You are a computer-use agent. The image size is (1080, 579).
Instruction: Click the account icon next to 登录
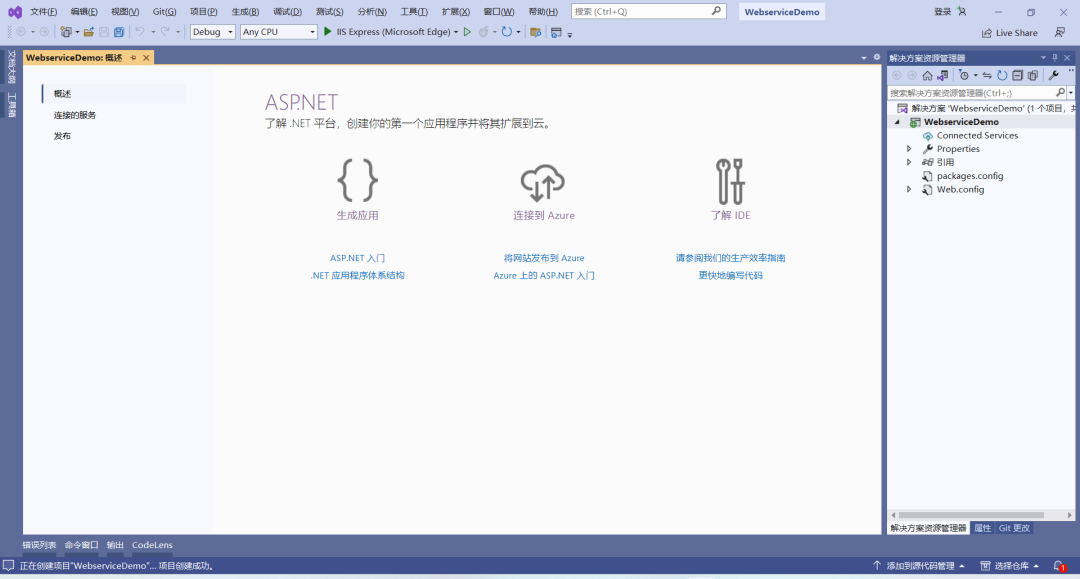coord(962,12)
